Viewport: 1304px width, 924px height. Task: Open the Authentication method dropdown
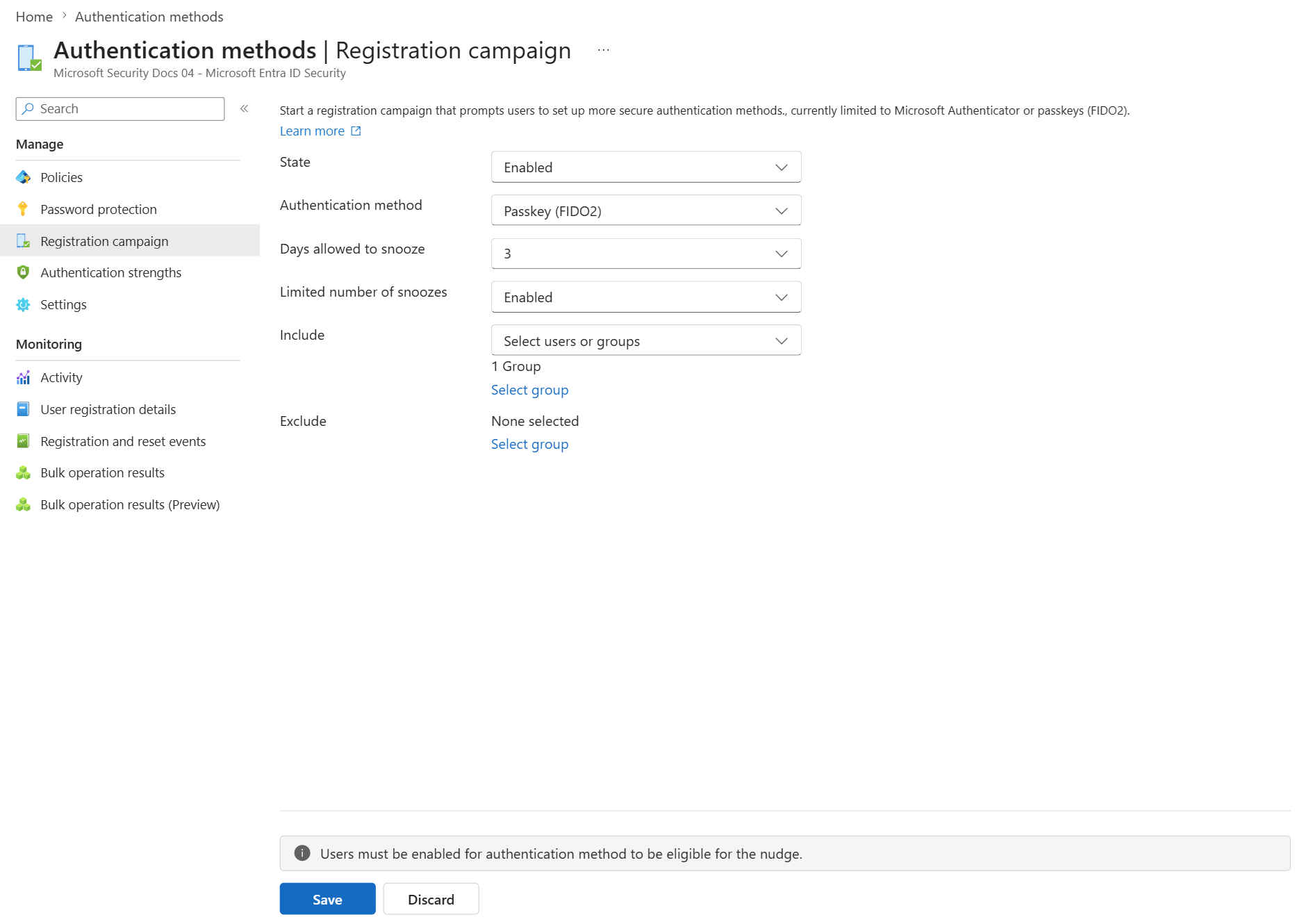pyautogui.click(x=646, y=211)
